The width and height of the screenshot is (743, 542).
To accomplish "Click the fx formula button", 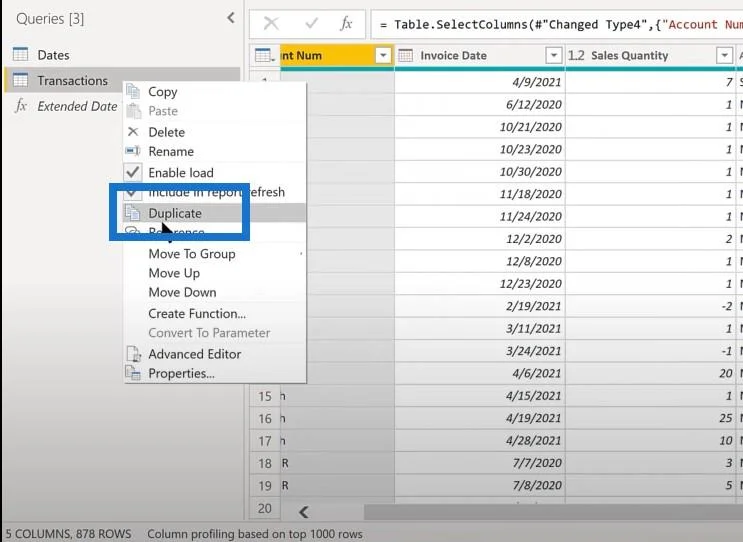I will click(346, 23).
